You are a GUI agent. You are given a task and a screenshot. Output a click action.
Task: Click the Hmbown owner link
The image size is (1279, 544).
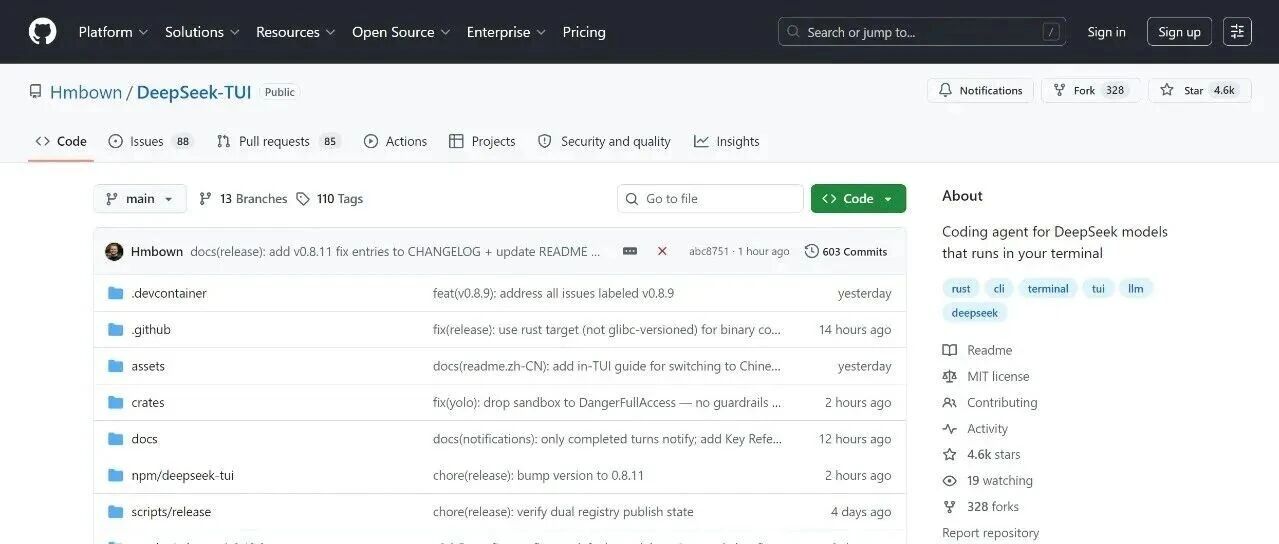(86, 92)
